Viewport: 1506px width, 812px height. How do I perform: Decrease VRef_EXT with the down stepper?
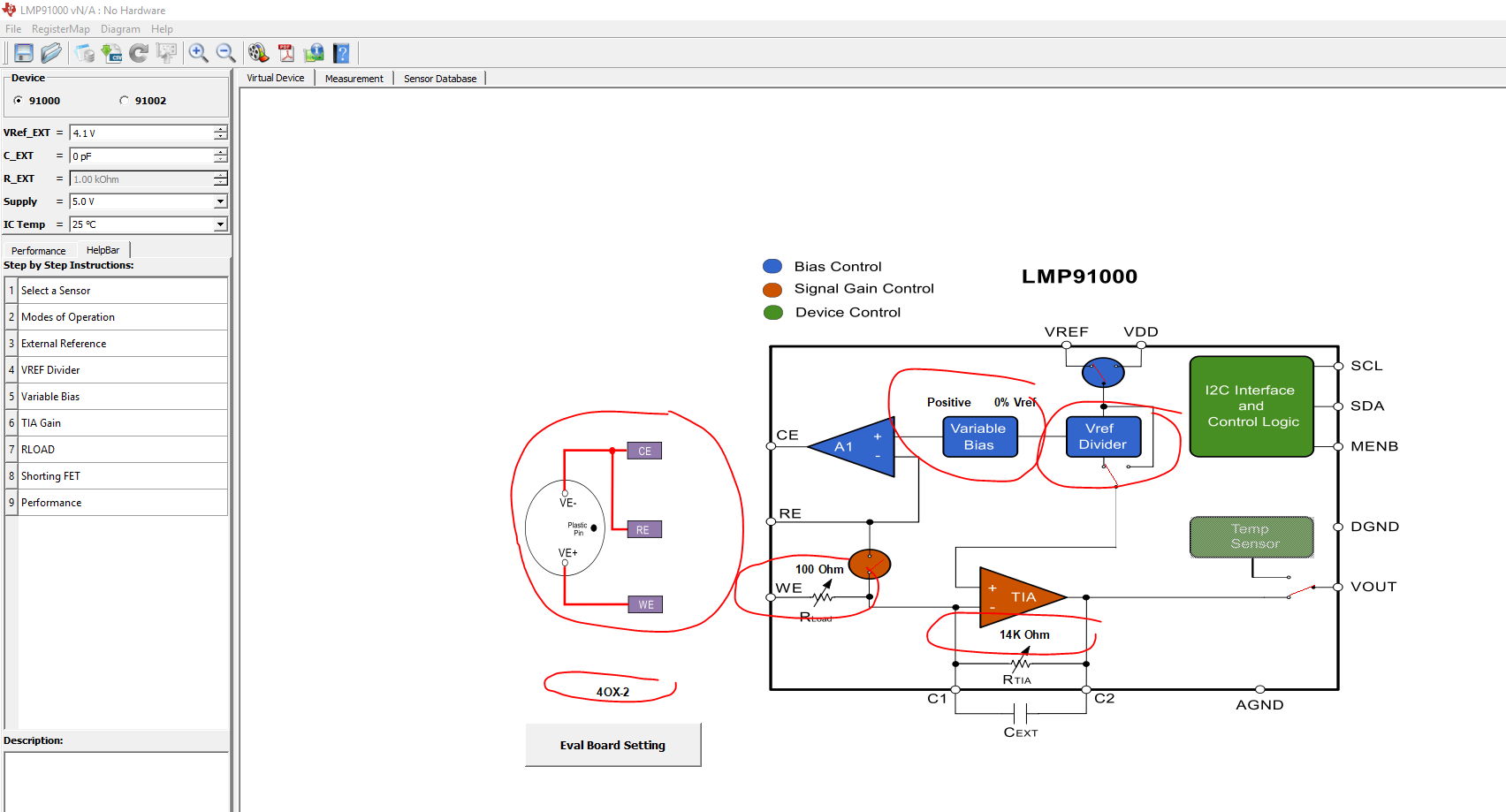(220, 136)
